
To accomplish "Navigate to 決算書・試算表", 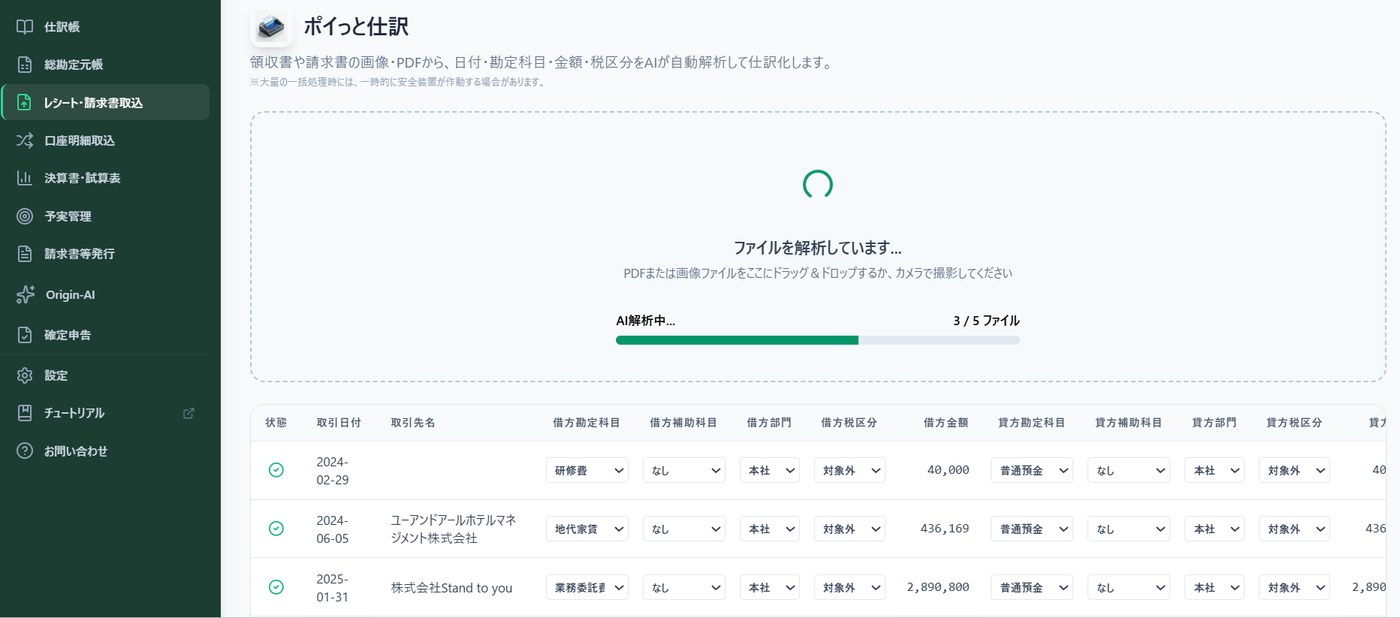I will tap(105, 178).
